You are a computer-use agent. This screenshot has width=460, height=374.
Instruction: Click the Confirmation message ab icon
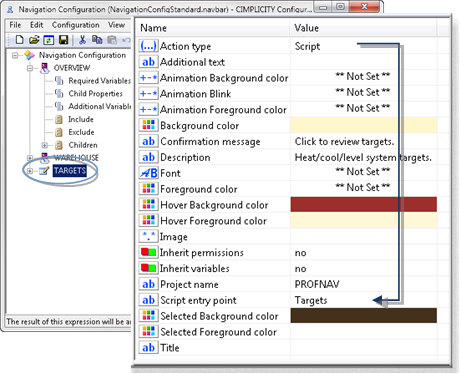148,141
